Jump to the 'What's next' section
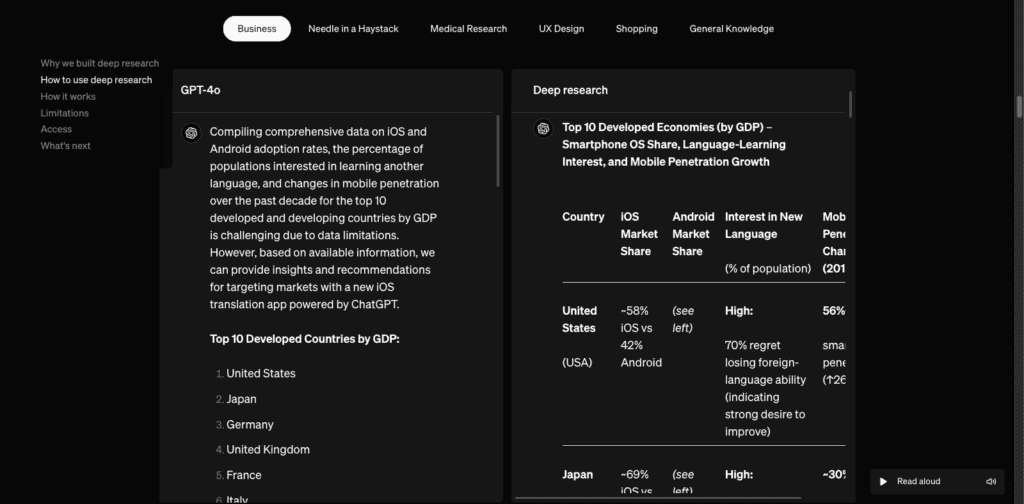The height and width of the screenshot is (504, 1024). (x=65, y=146)
